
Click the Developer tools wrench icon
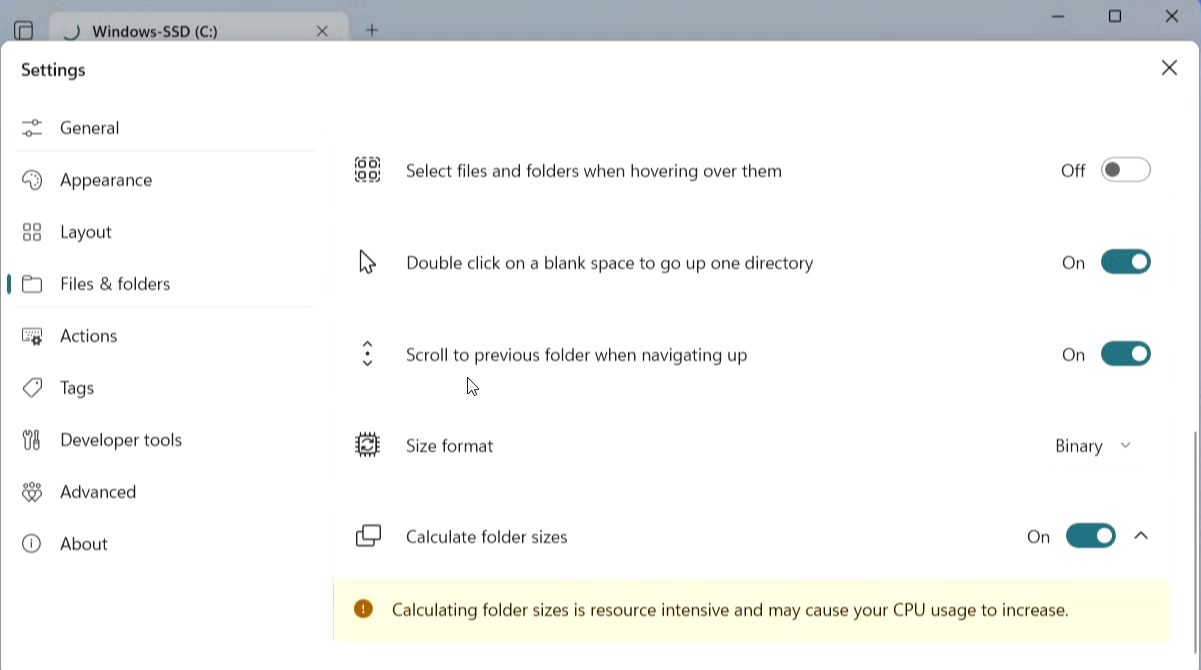coord(32,440)
